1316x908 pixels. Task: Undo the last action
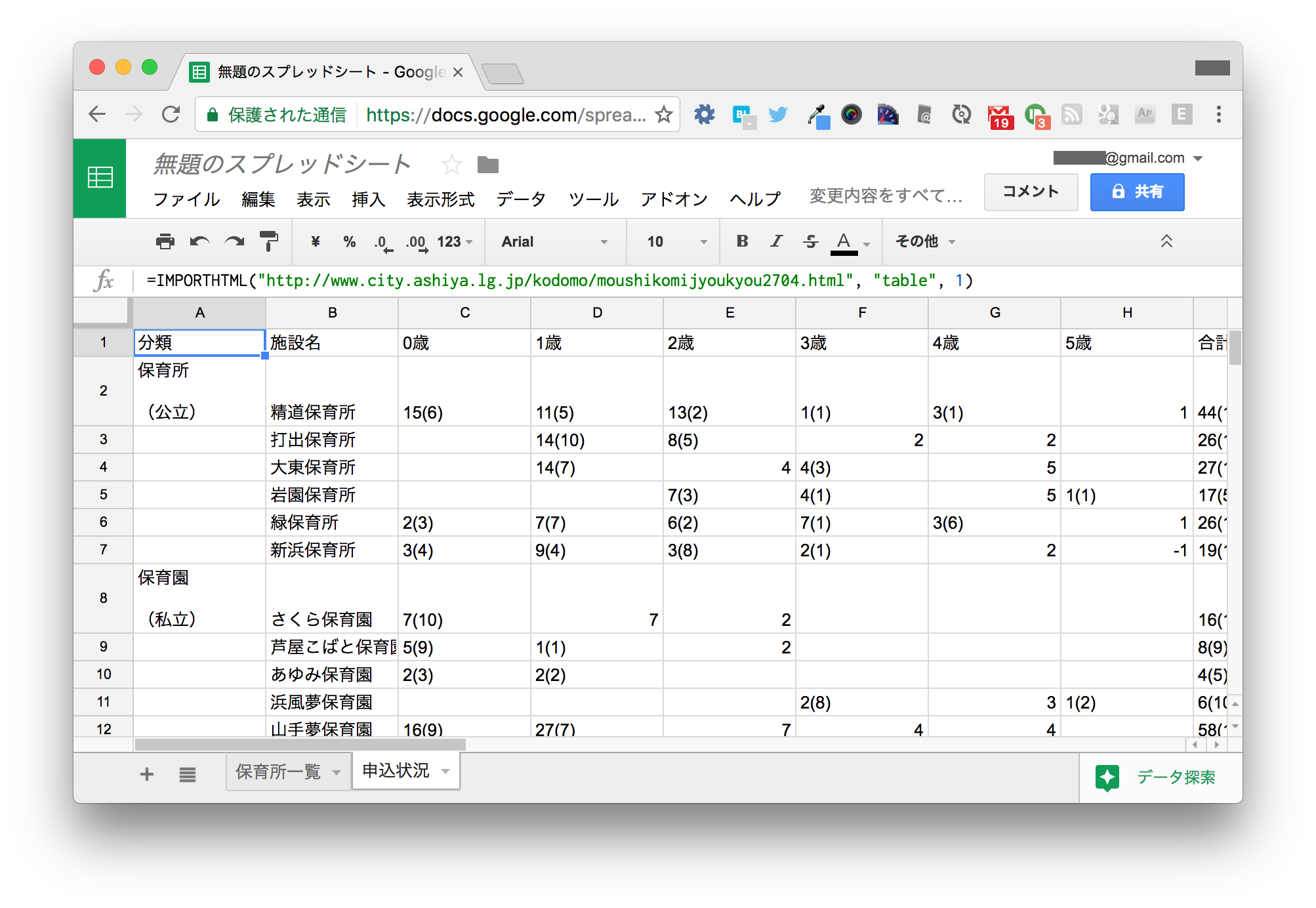coord(199,242)
